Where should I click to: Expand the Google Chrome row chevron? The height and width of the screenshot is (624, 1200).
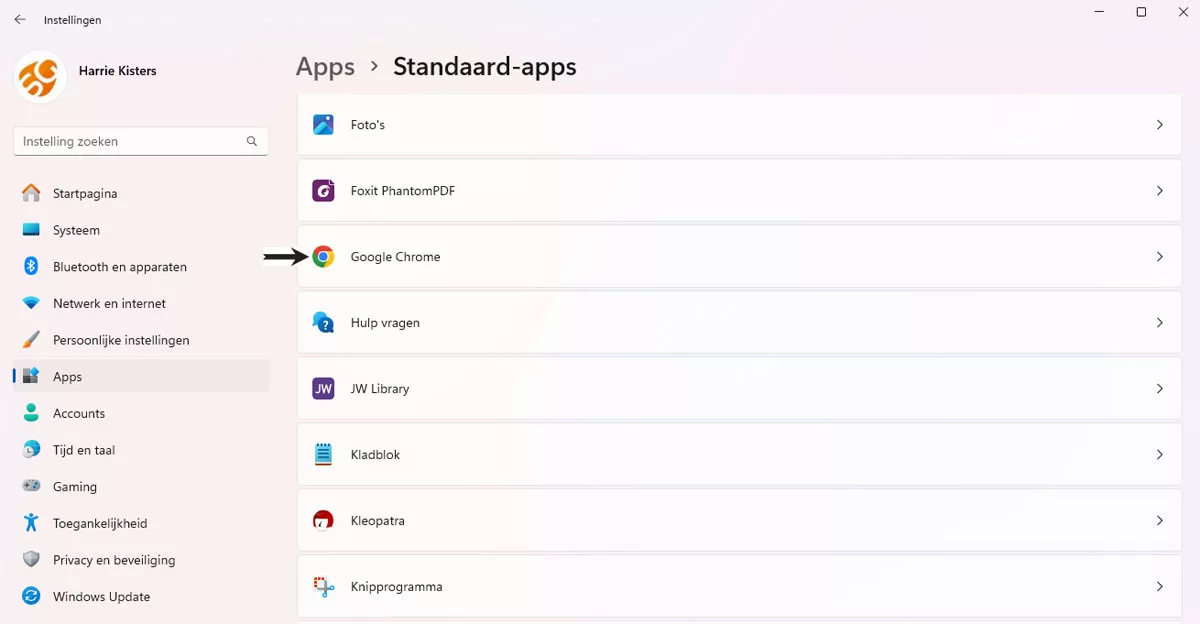click(1160, 257)
